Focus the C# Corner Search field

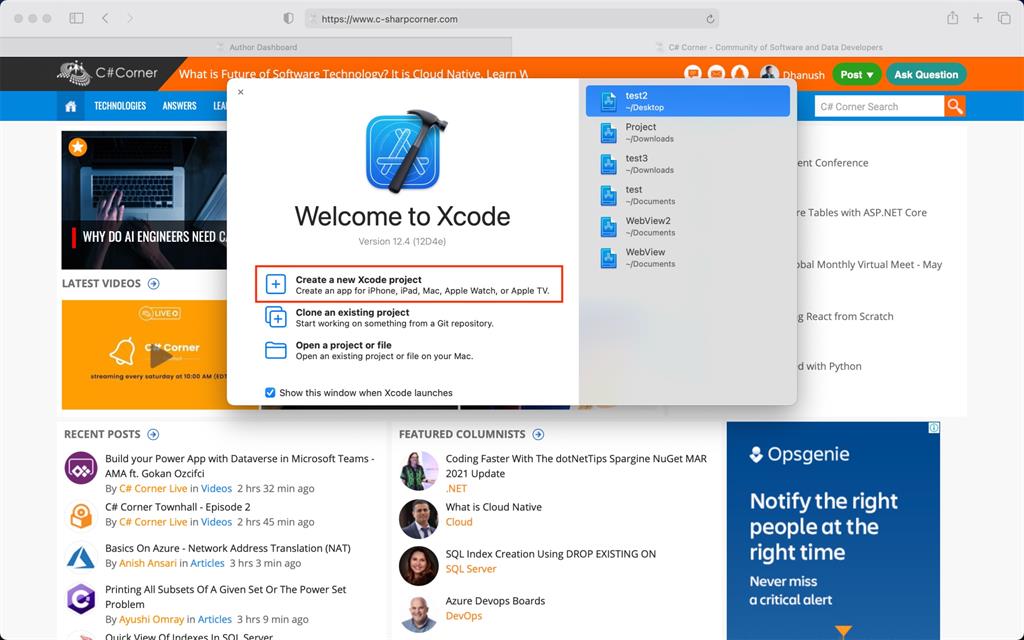(x=879, y=106)
